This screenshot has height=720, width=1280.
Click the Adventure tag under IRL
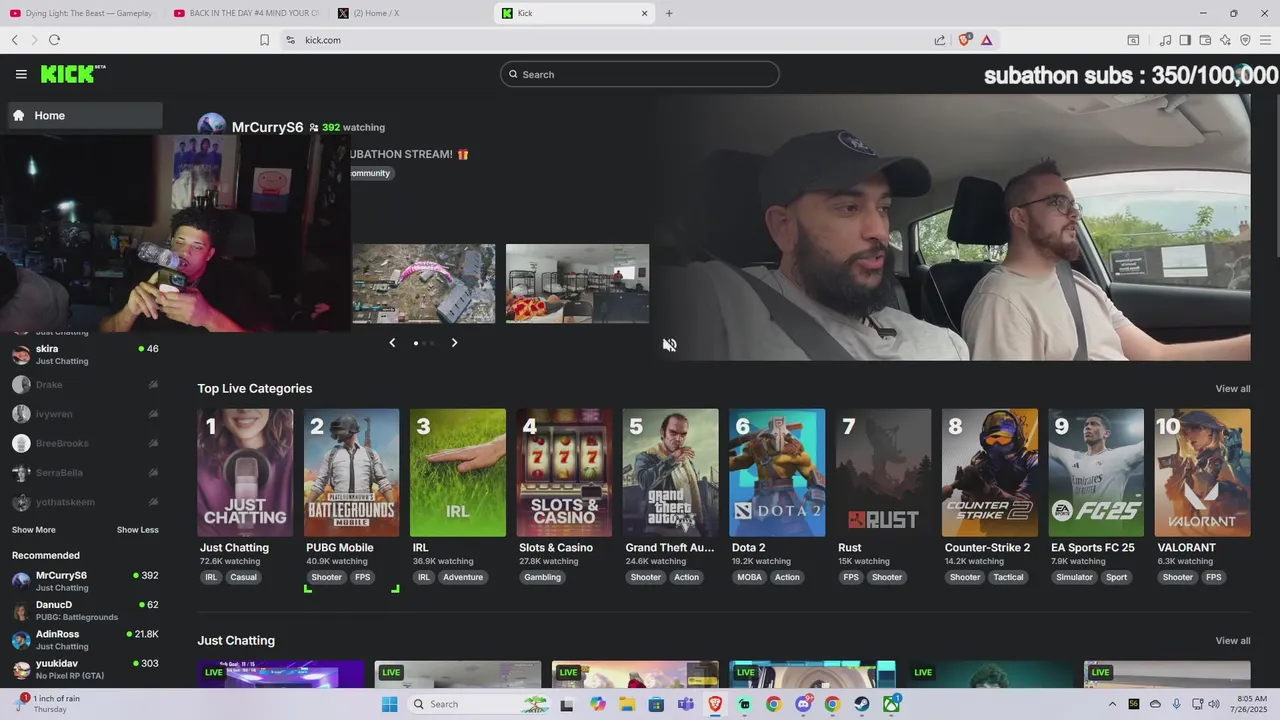tap(463, 577)
